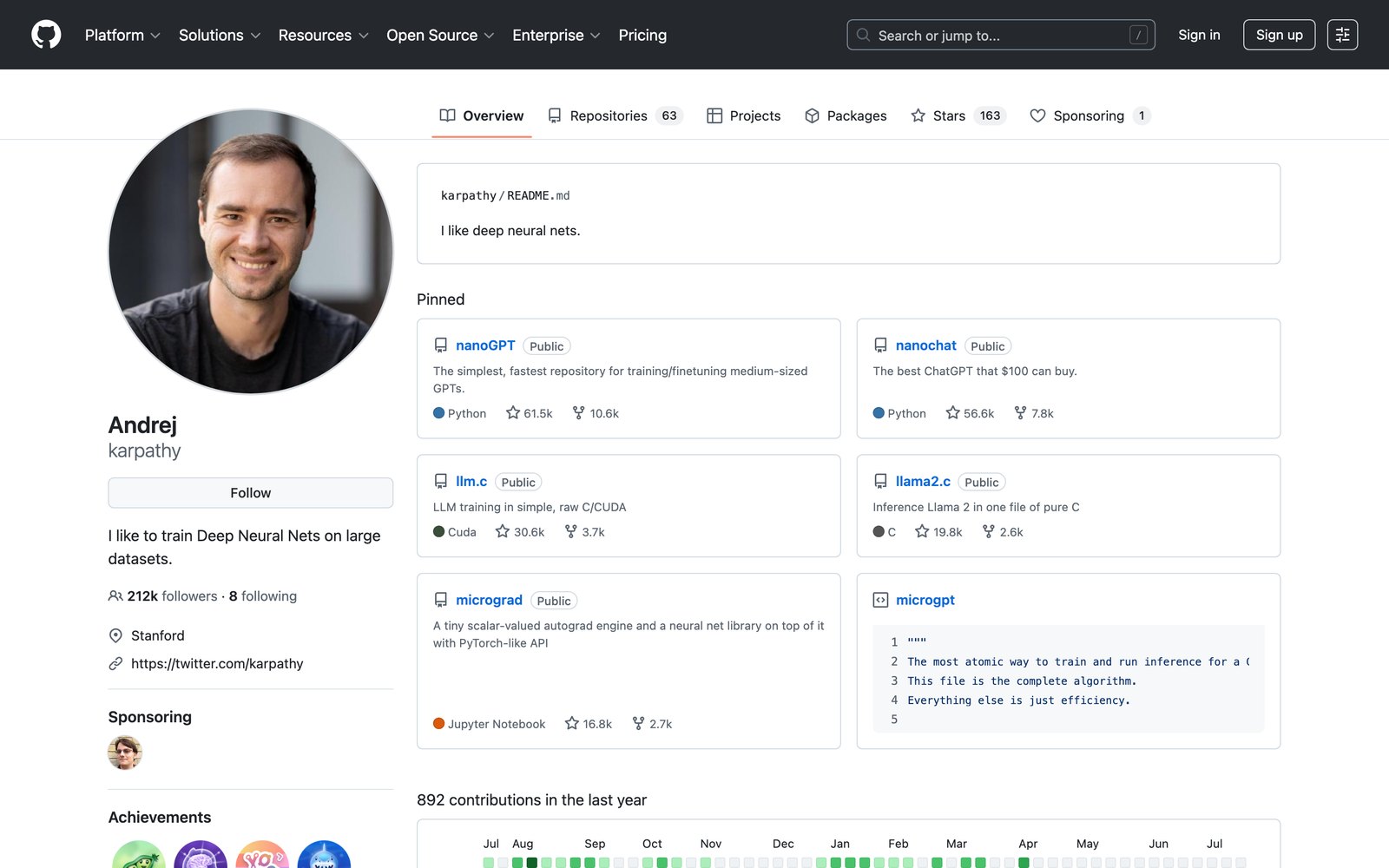Open the micrograd repository
This screenshot has width=1389, height=868.
(489, 600)
